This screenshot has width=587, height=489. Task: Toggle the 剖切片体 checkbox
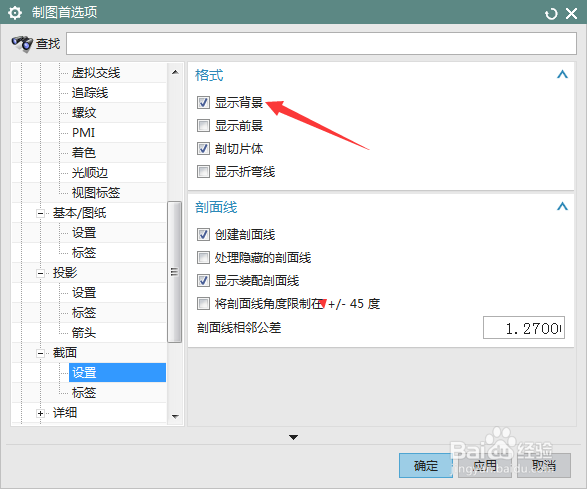point(203,149)
